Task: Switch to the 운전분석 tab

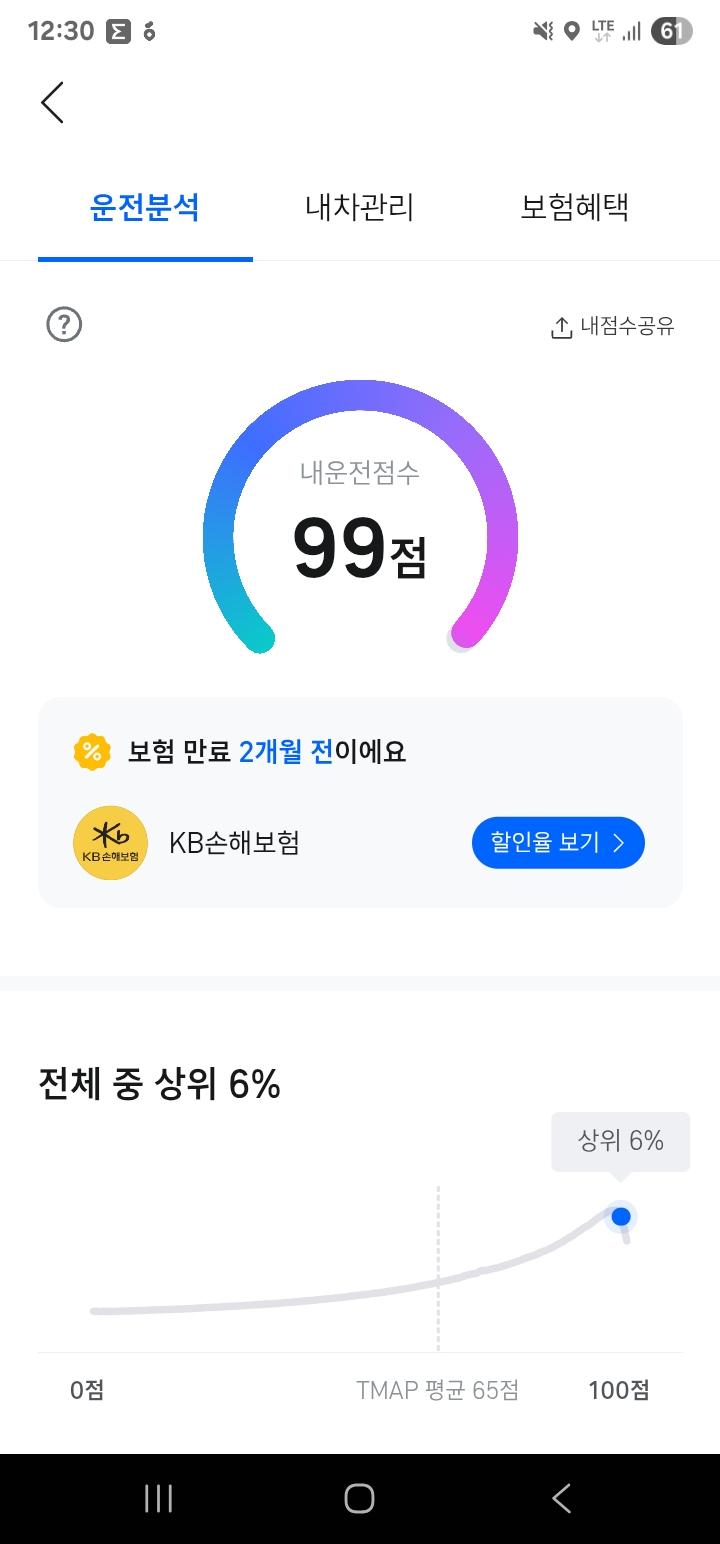Action: [145, 208]
